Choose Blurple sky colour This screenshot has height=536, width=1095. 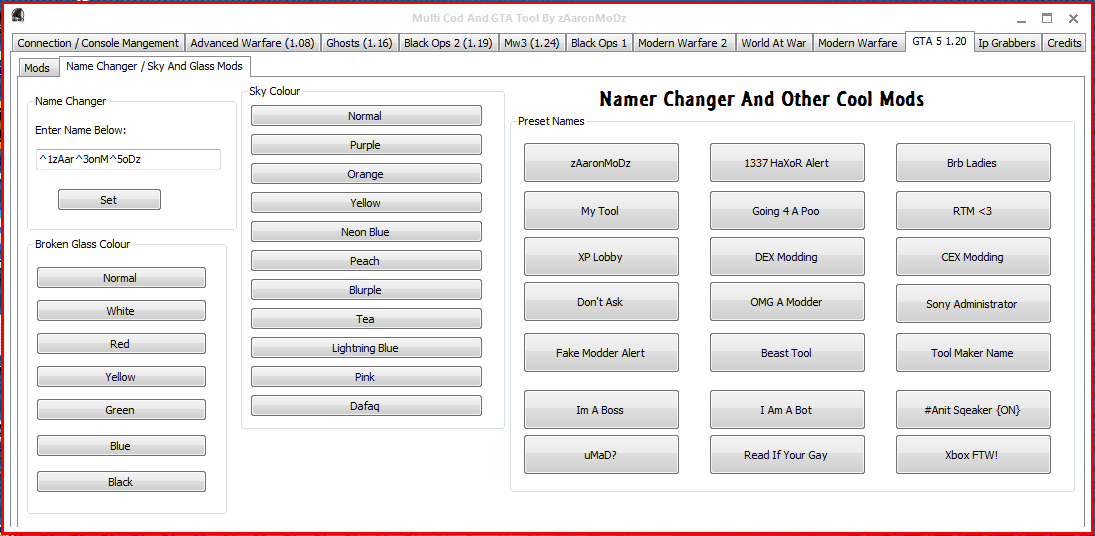pos(366,290)
